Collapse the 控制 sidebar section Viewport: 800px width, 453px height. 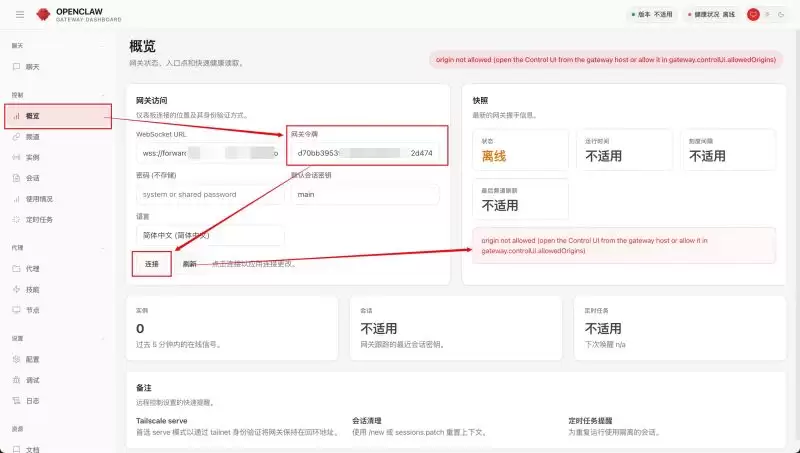coord(58,95)
